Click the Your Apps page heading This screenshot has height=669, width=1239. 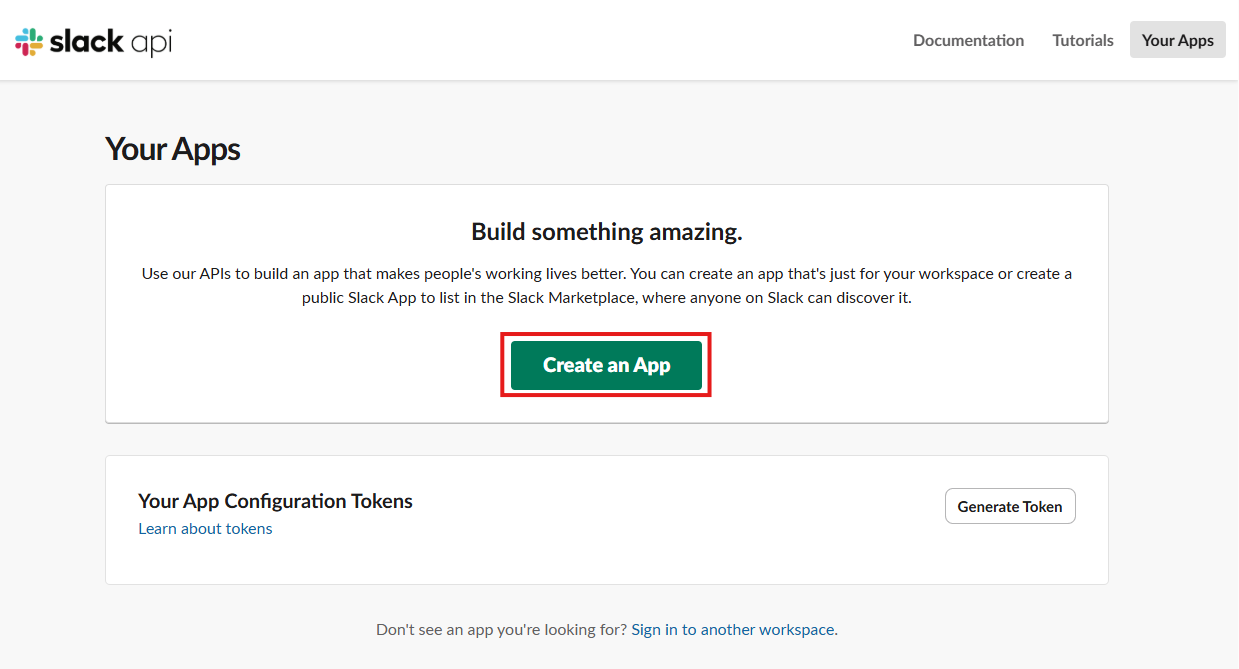(173, 149)
